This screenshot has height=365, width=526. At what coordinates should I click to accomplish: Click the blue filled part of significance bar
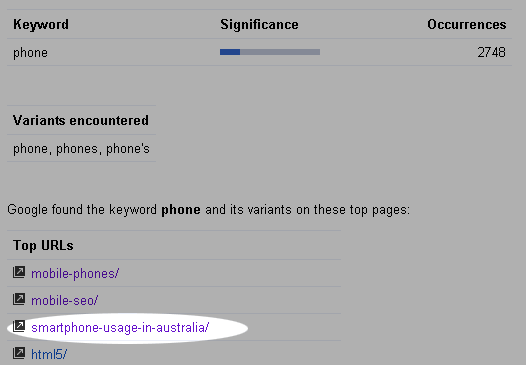[x=230, y=52]
